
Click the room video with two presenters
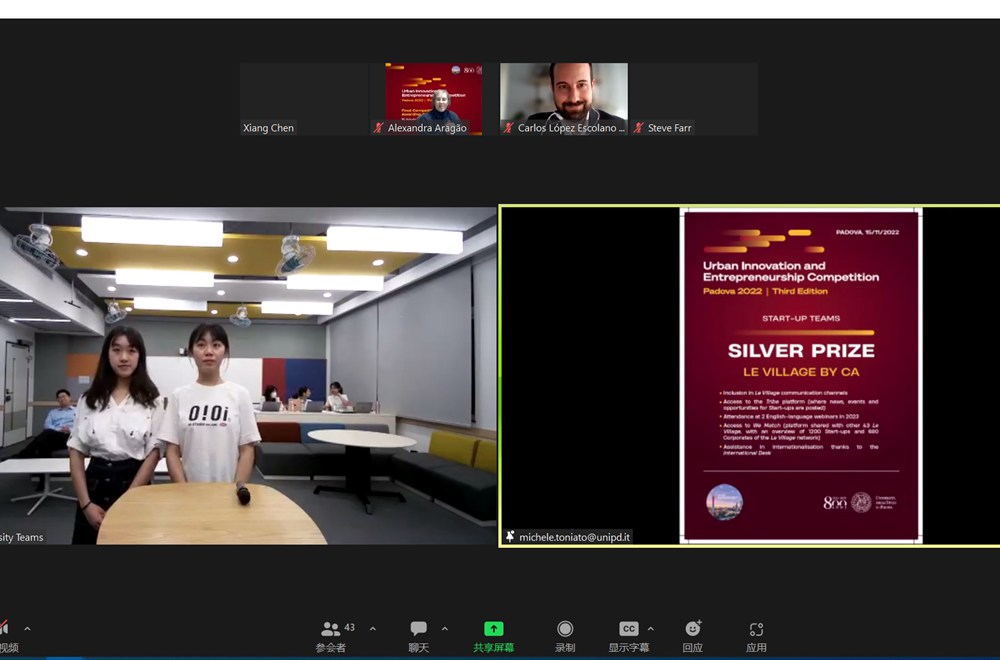(x=248, y=376)
